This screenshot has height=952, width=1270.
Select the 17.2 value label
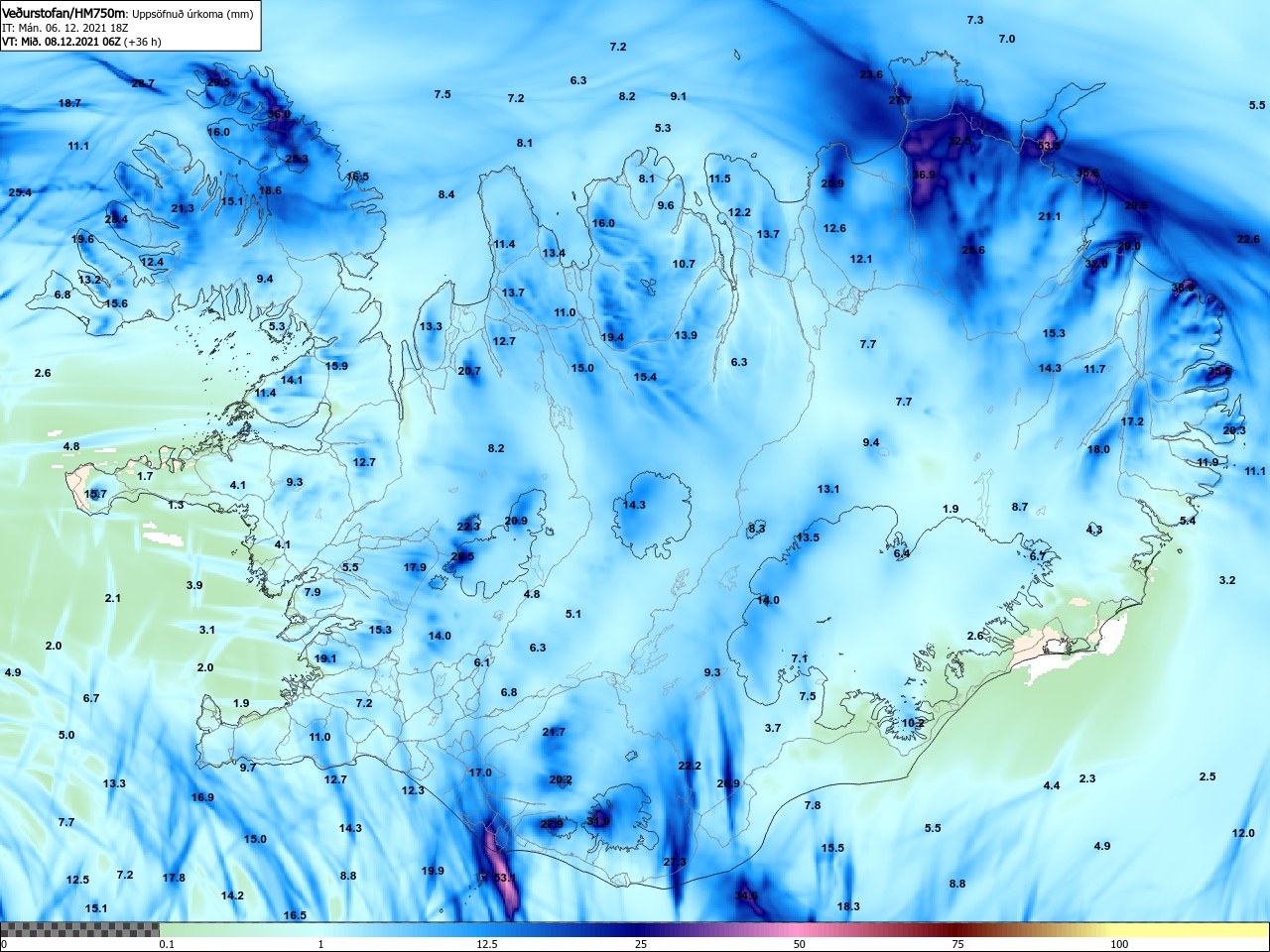click(1132, 421)
